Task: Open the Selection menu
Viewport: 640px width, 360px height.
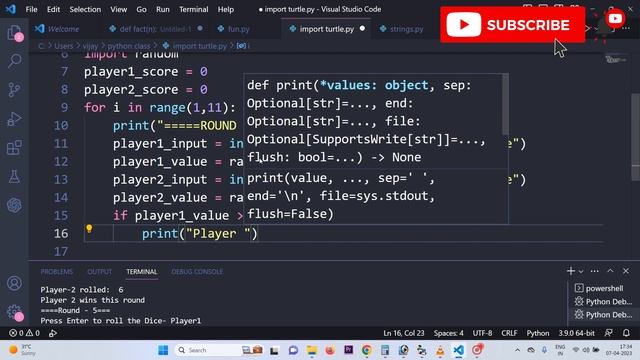Action: (x=85, y=9)
